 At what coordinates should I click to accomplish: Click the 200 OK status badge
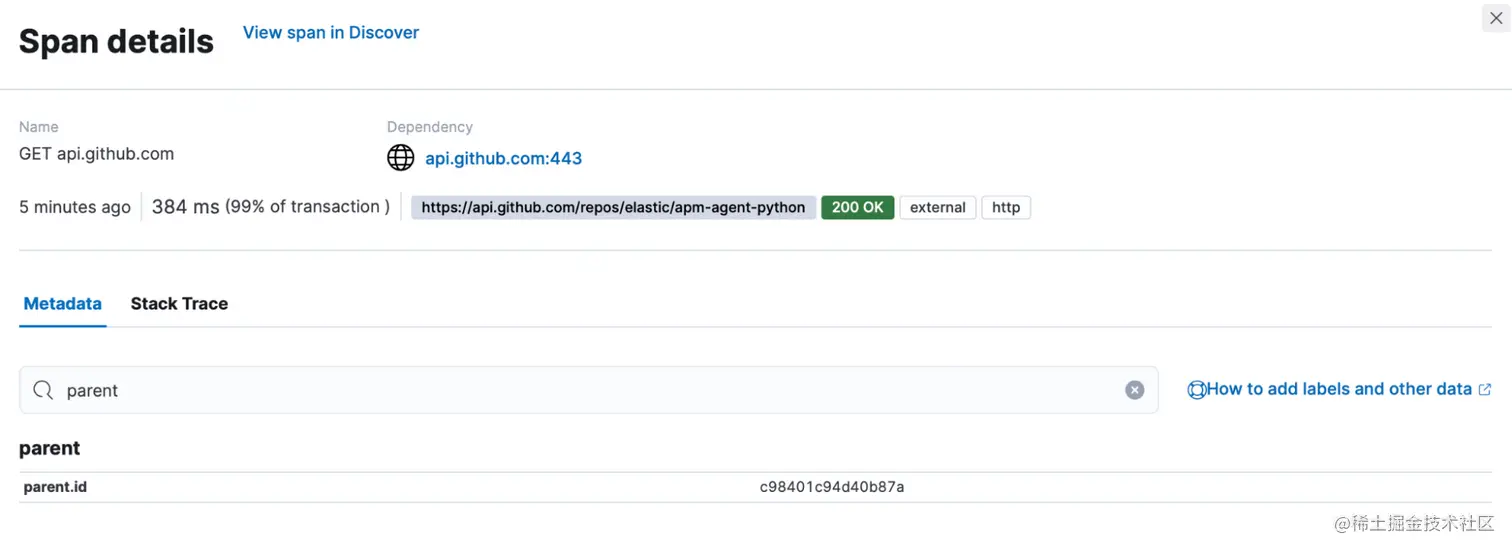tap(857, 207)
